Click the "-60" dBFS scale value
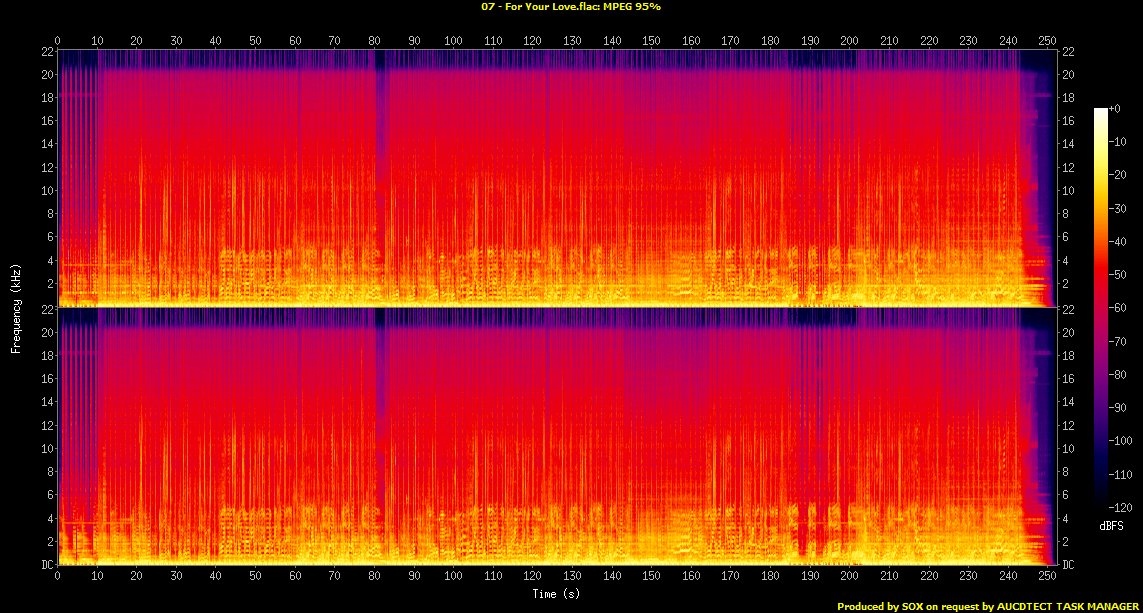 pyautogui.click(x=1117, y=308)
